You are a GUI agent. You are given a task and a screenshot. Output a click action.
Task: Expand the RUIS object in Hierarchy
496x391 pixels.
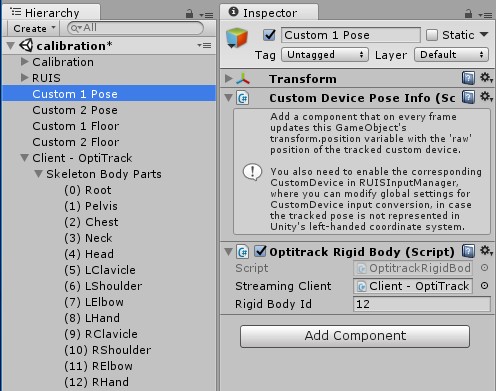click(x=24, y=77)
